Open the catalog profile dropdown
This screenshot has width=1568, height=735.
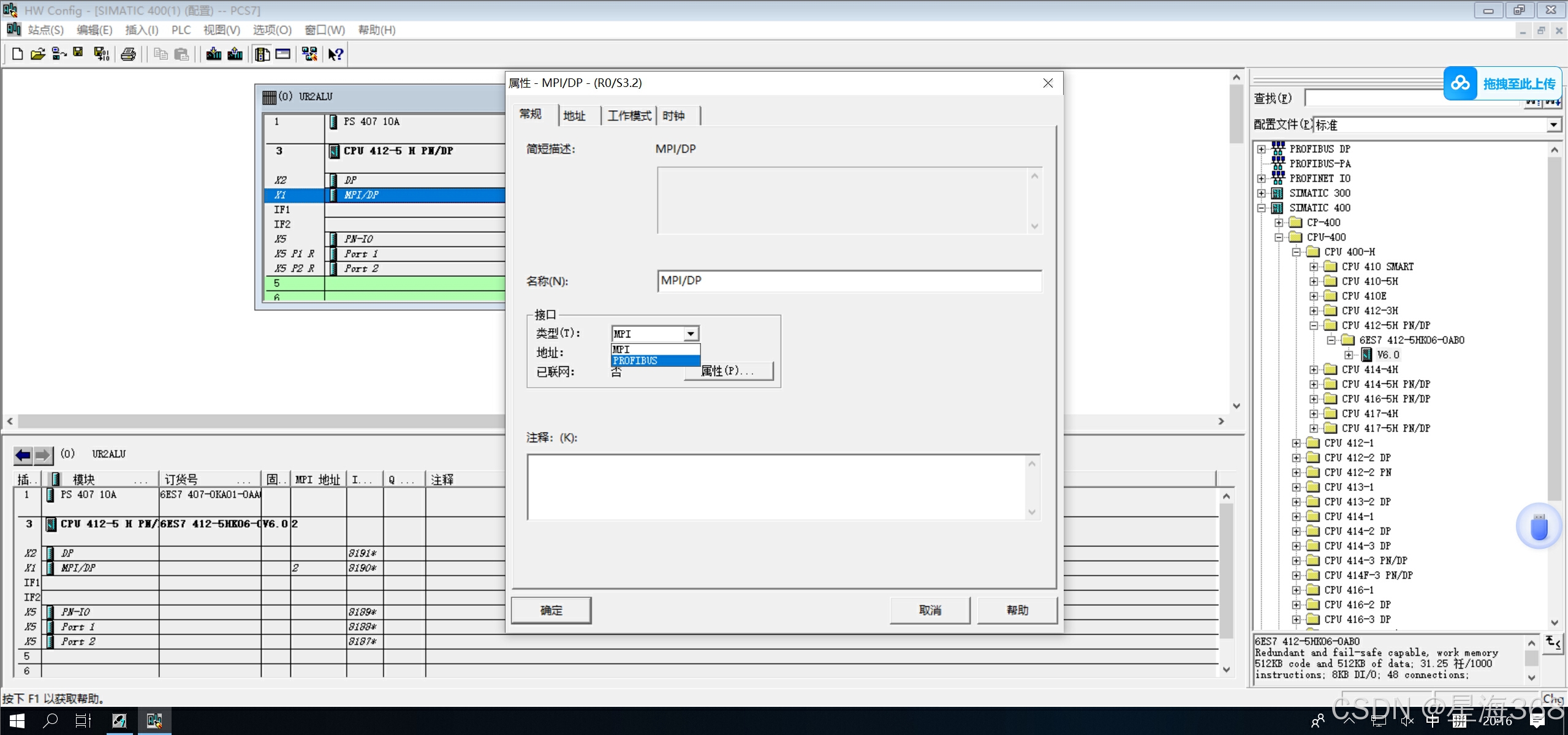click(1553, 125)
